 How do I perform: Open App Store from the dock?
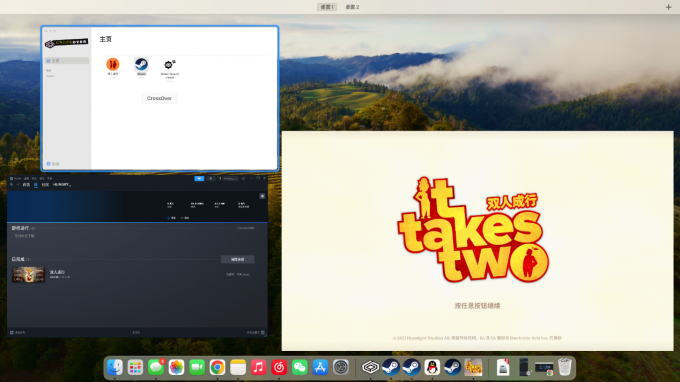pyautogui.click(x=320, y=367)
